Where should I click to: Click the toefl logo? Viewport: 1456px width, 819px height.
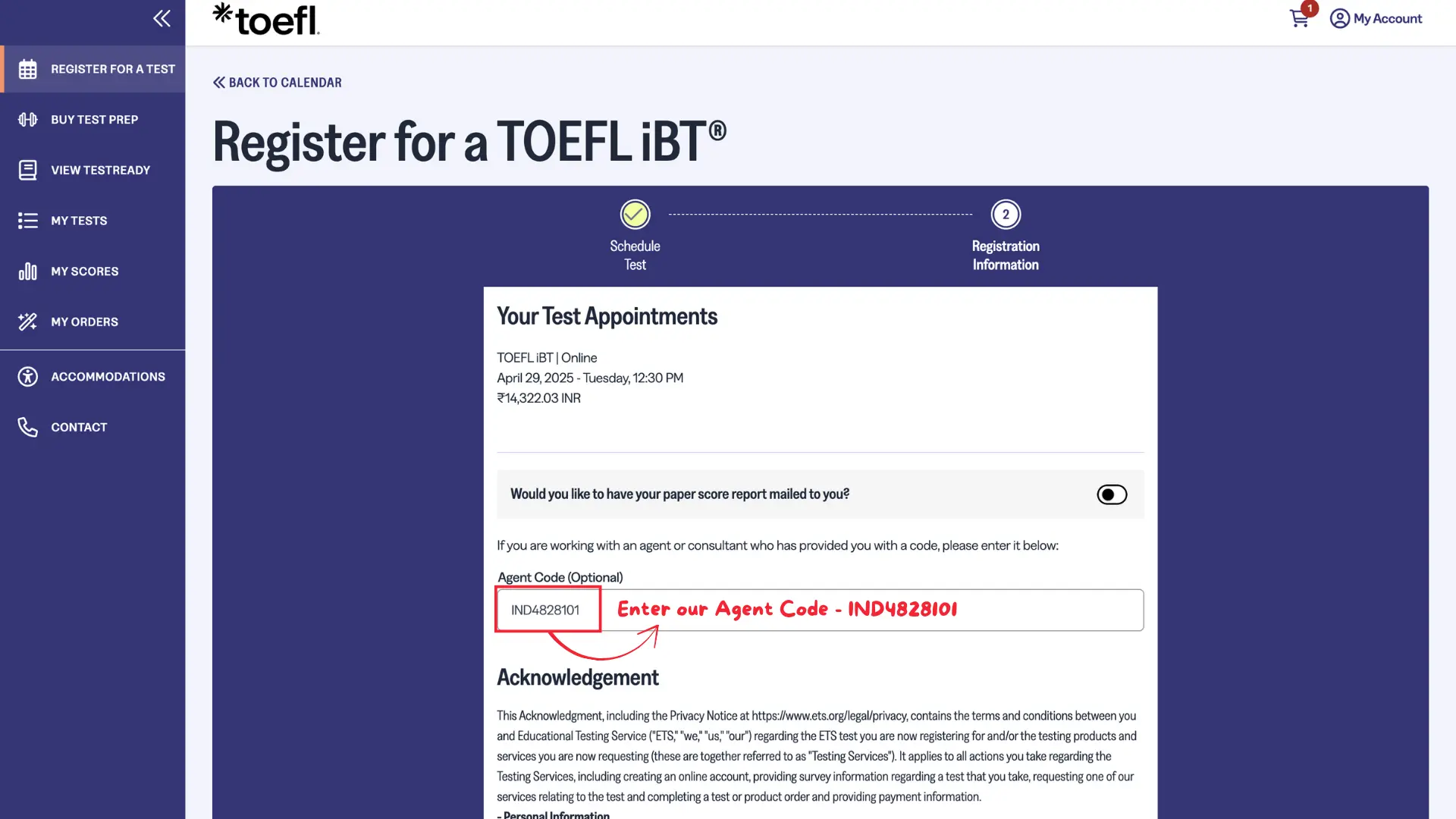tap(266, 20)
